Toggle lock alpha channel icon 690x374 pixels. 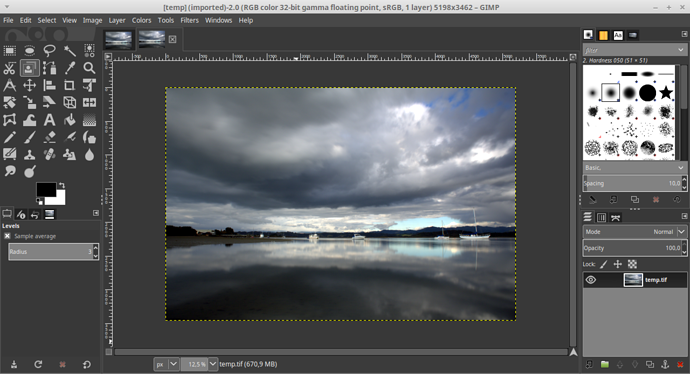(632, 264)
